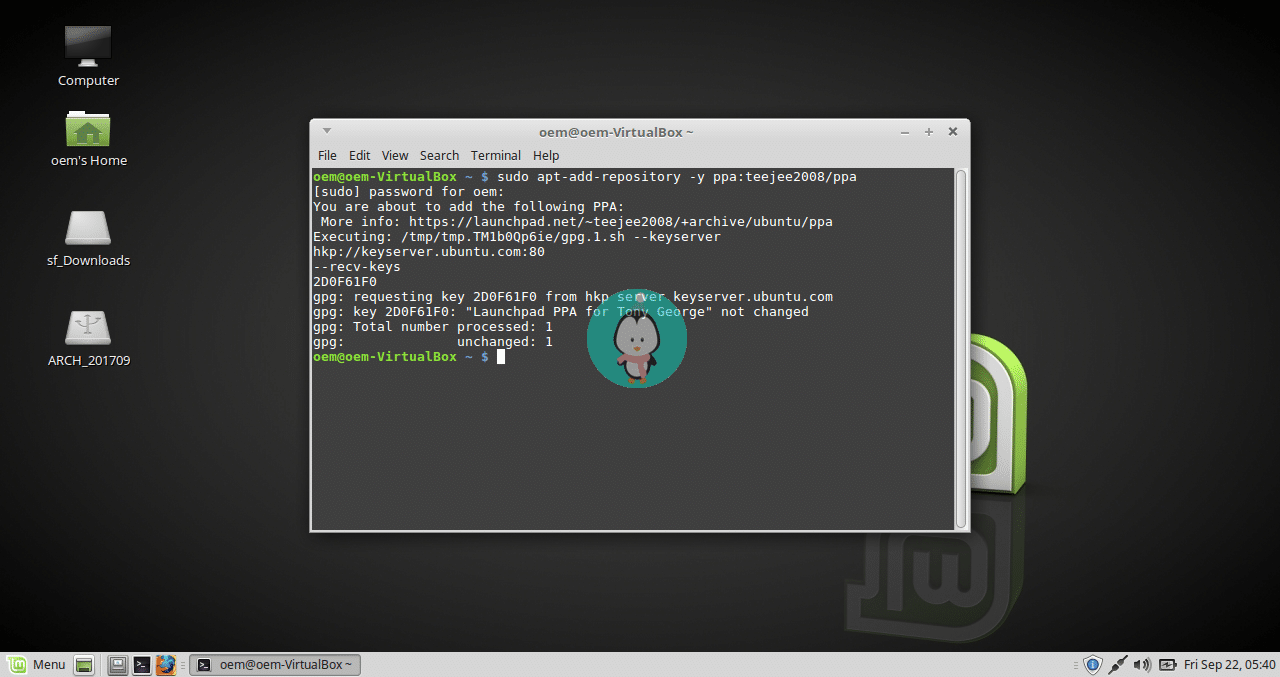The height and width of the screenshot is (677, 1280).
Task: Open the Edit menu in terminal
Action: coord(359,156)
